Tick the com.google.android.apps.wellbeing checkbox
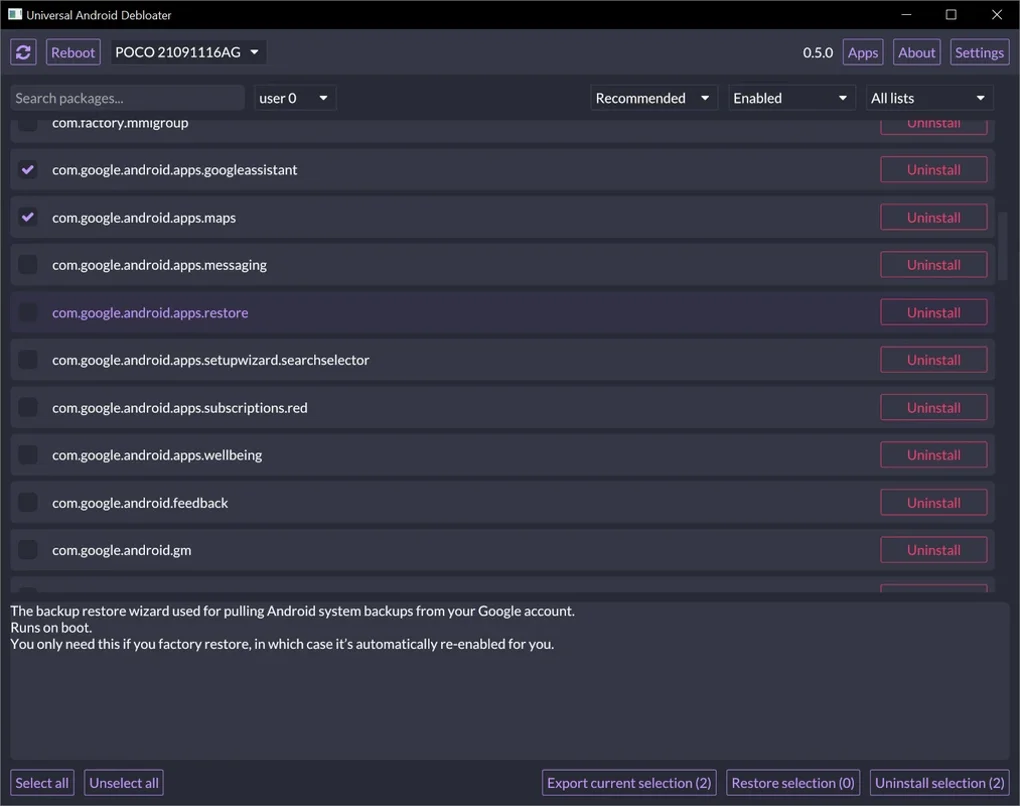Image resolution: width=1020 pixels, height=806 pixels. (28, 455)
